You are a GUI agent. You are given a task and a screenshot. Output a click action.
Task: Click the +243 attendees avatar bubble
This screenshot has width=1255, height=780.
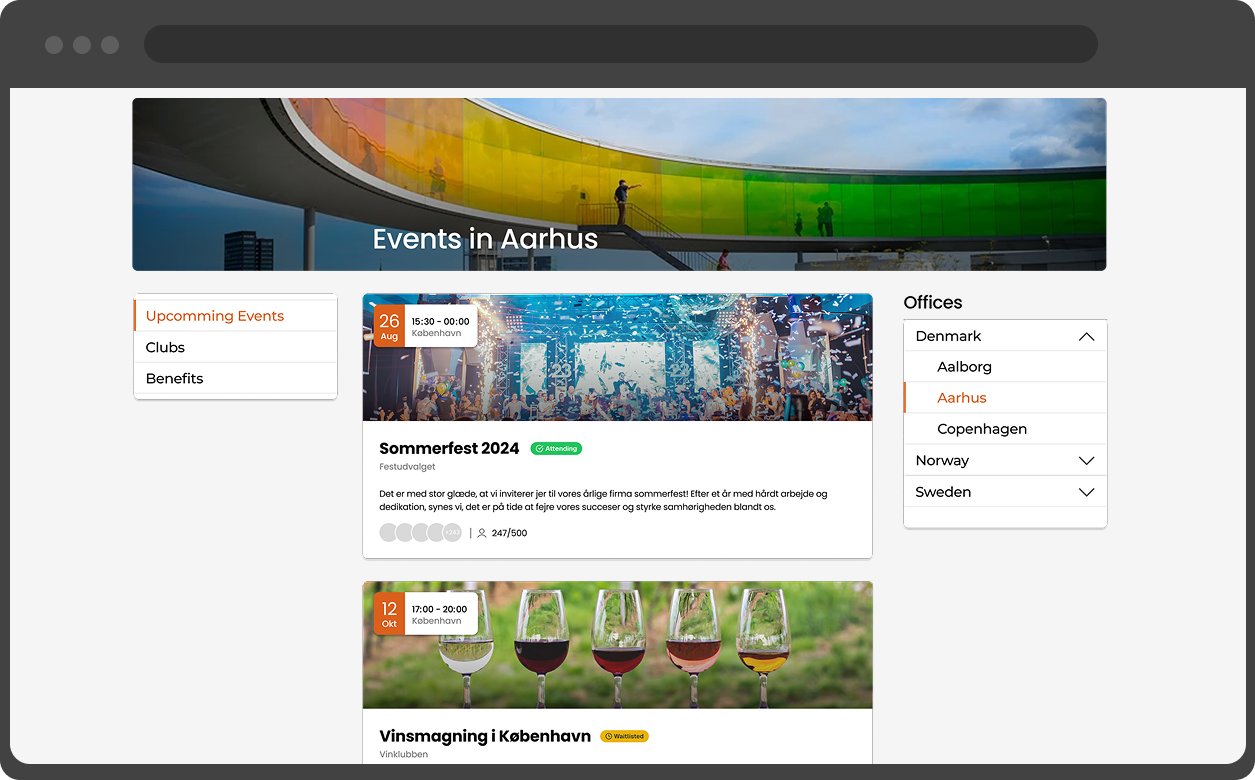(x=452, y=533)
